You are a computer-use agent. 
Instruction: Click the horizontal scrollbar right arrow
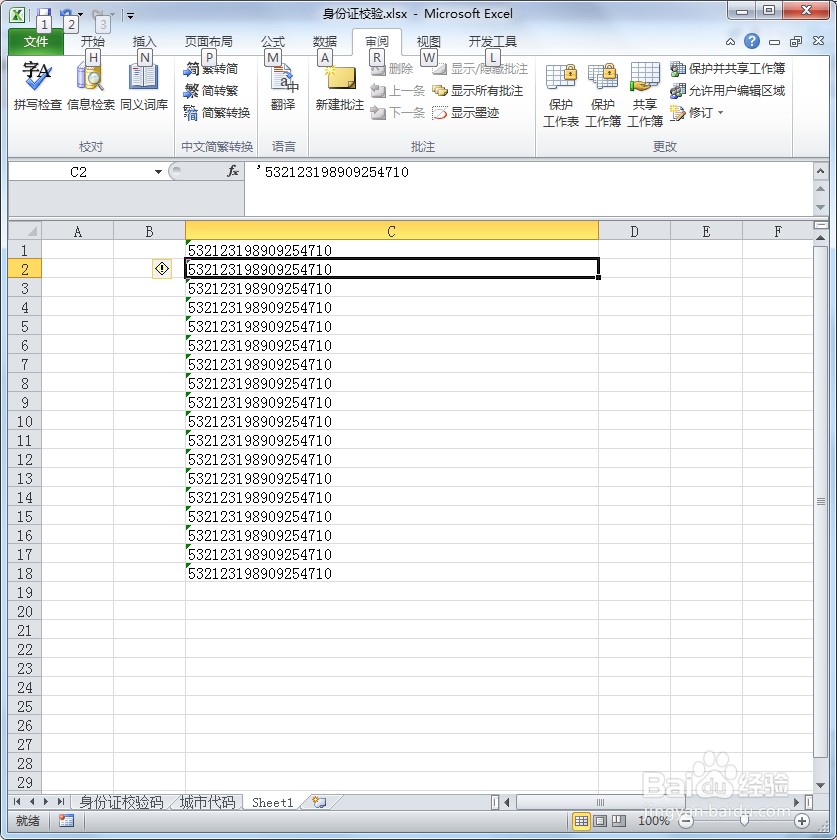(796, 802)
